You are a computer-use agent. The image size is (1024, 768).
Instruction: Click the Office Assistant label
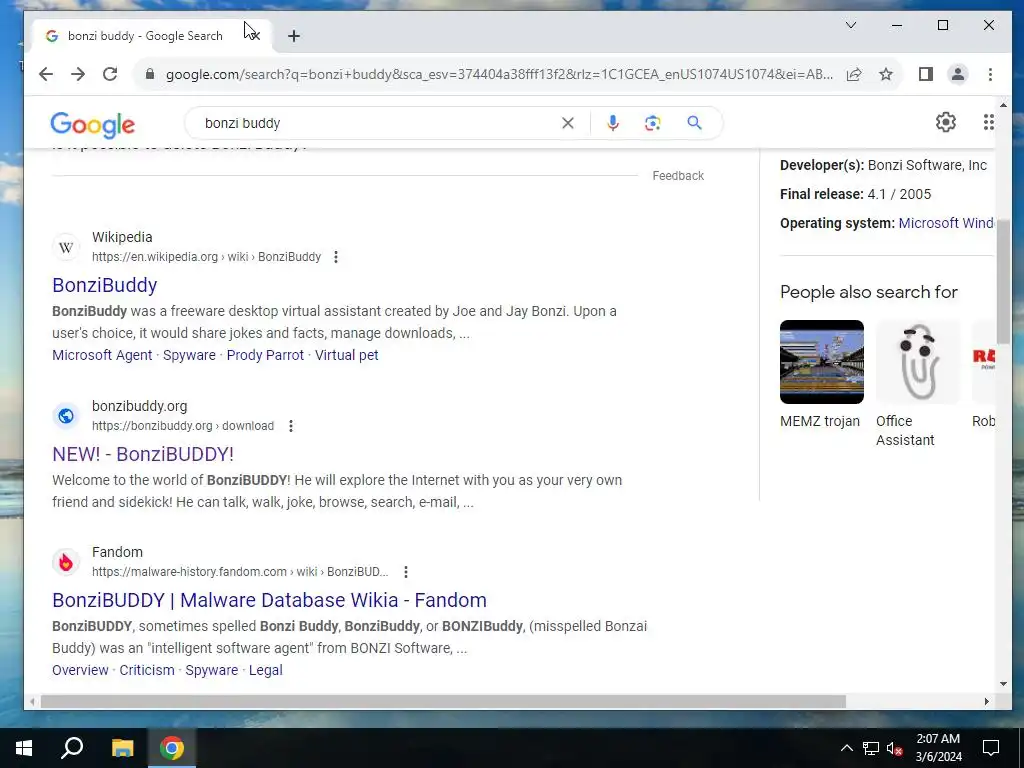pyautogui.click(x=905, y=431)
